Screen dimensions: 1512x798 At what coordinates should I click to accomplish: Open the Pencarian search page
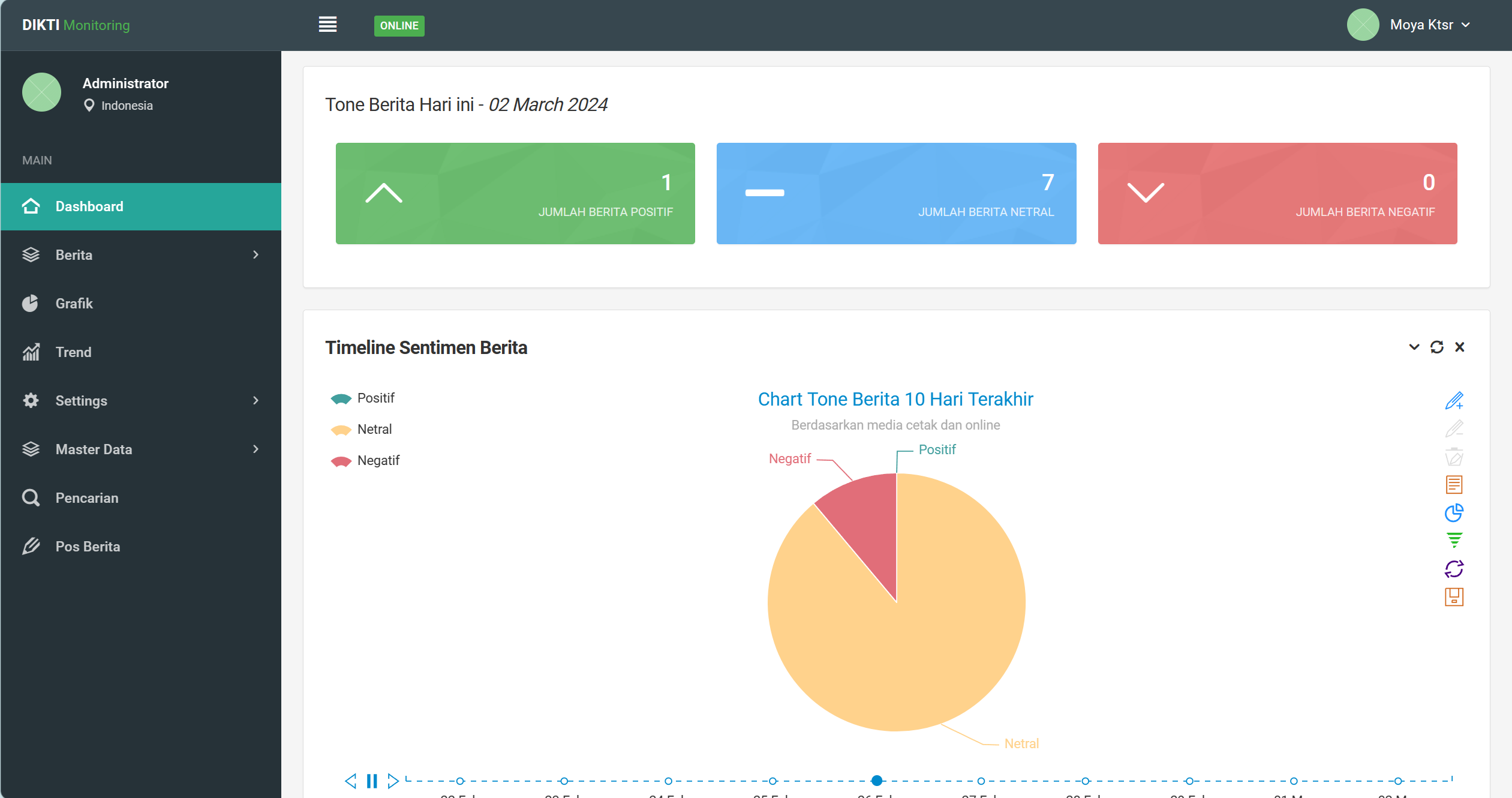tap(141, 498)
